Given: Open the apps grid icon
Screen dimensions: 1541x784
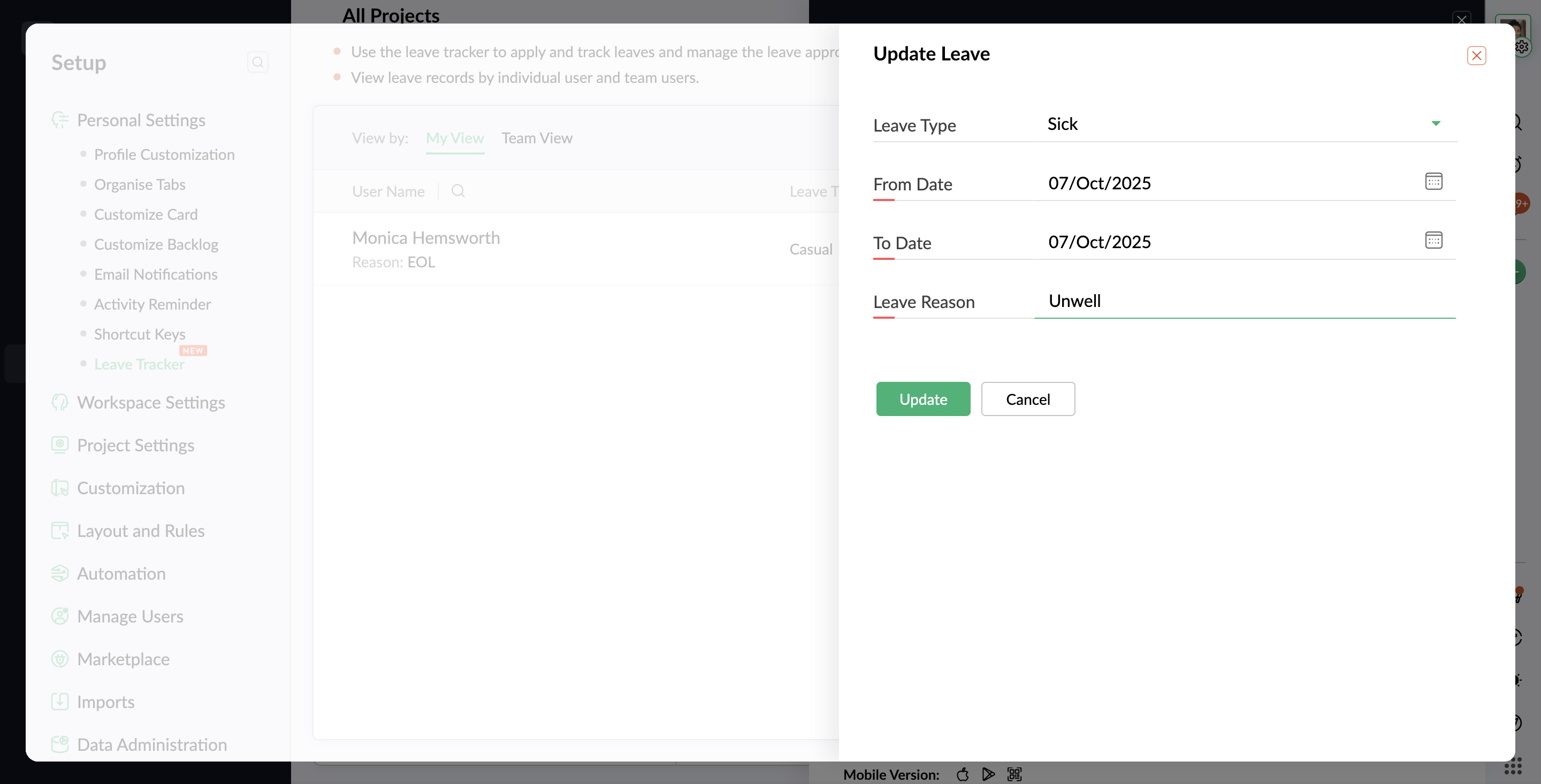Looking at the screenshot, I should 1512,765.
